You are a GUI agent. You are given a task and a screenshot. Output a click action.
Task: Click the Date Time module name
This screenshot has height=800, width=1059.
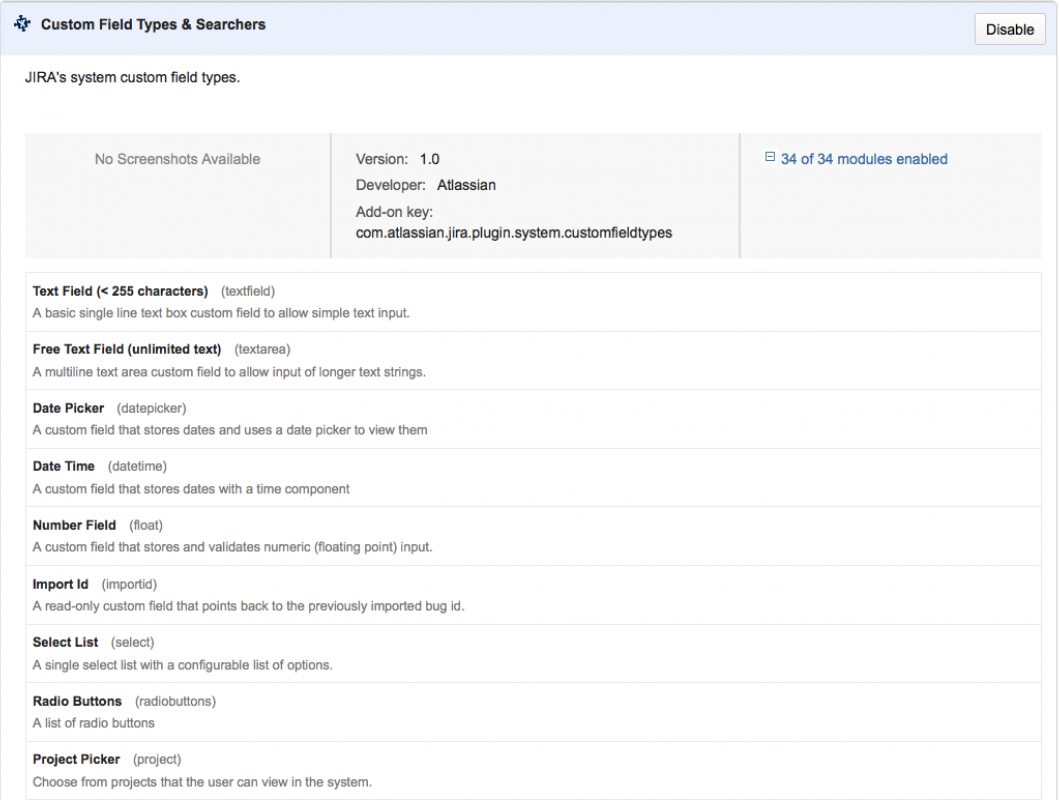64,466
